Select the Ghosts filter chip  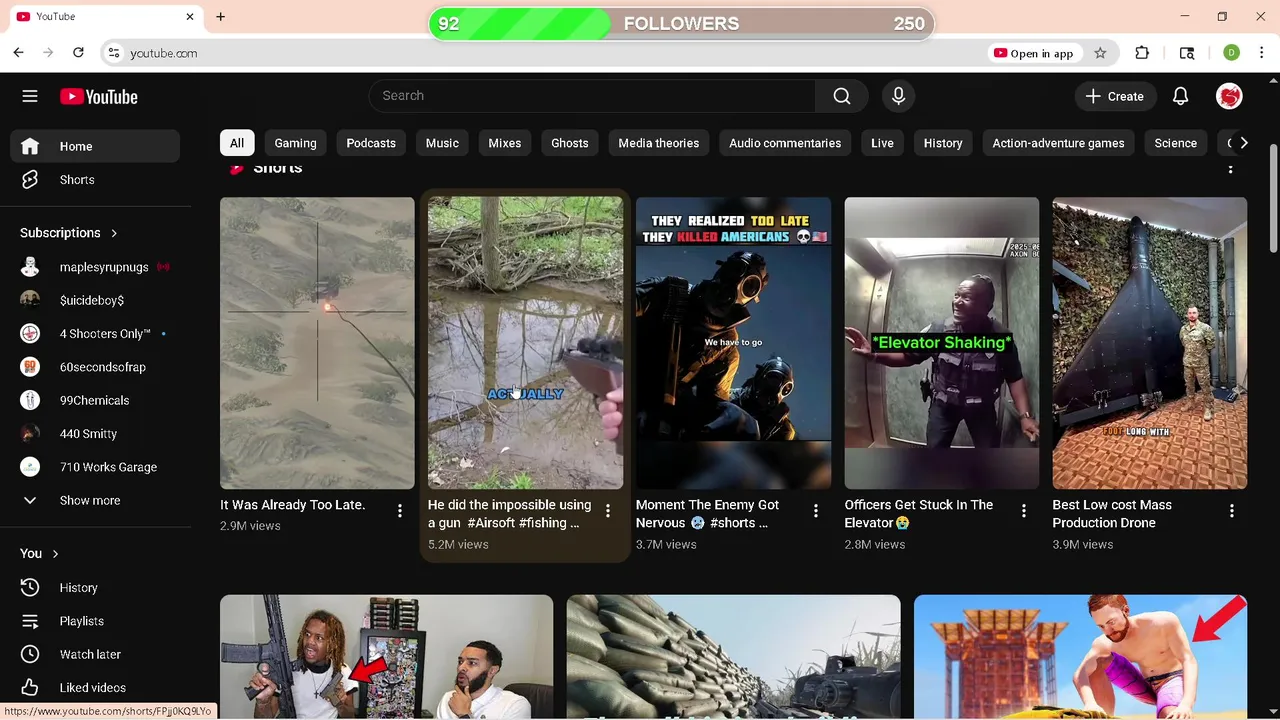pos(570,143)
